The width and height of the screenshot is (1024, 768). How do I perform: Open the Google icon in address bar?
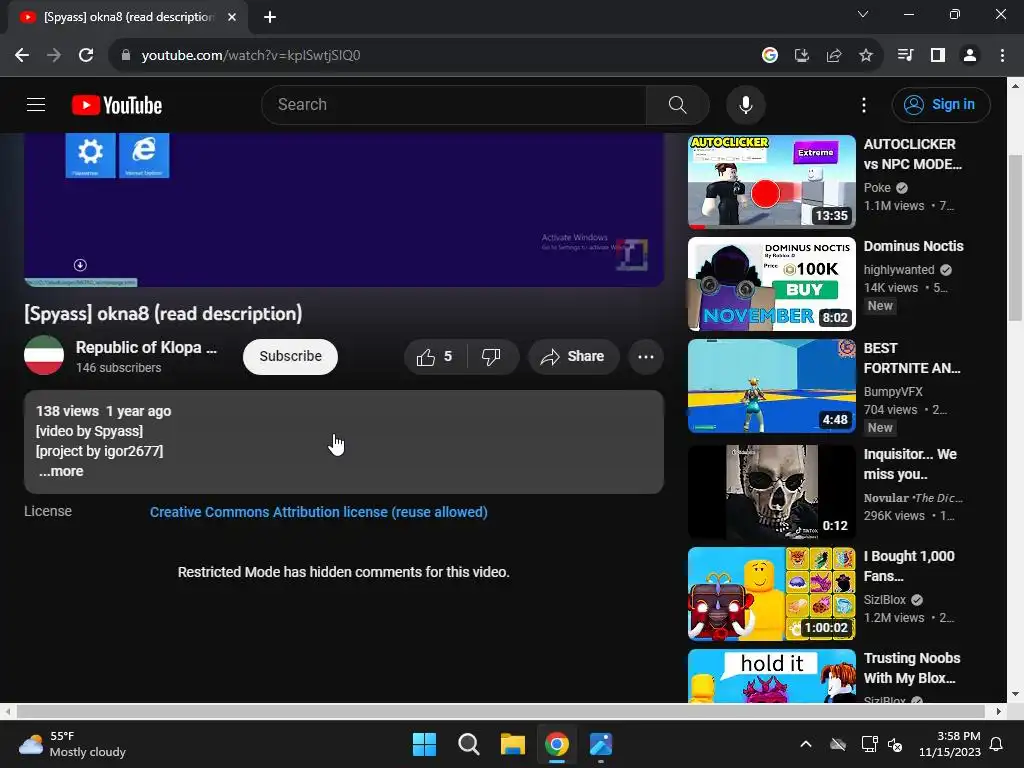[x=769, y=56]
